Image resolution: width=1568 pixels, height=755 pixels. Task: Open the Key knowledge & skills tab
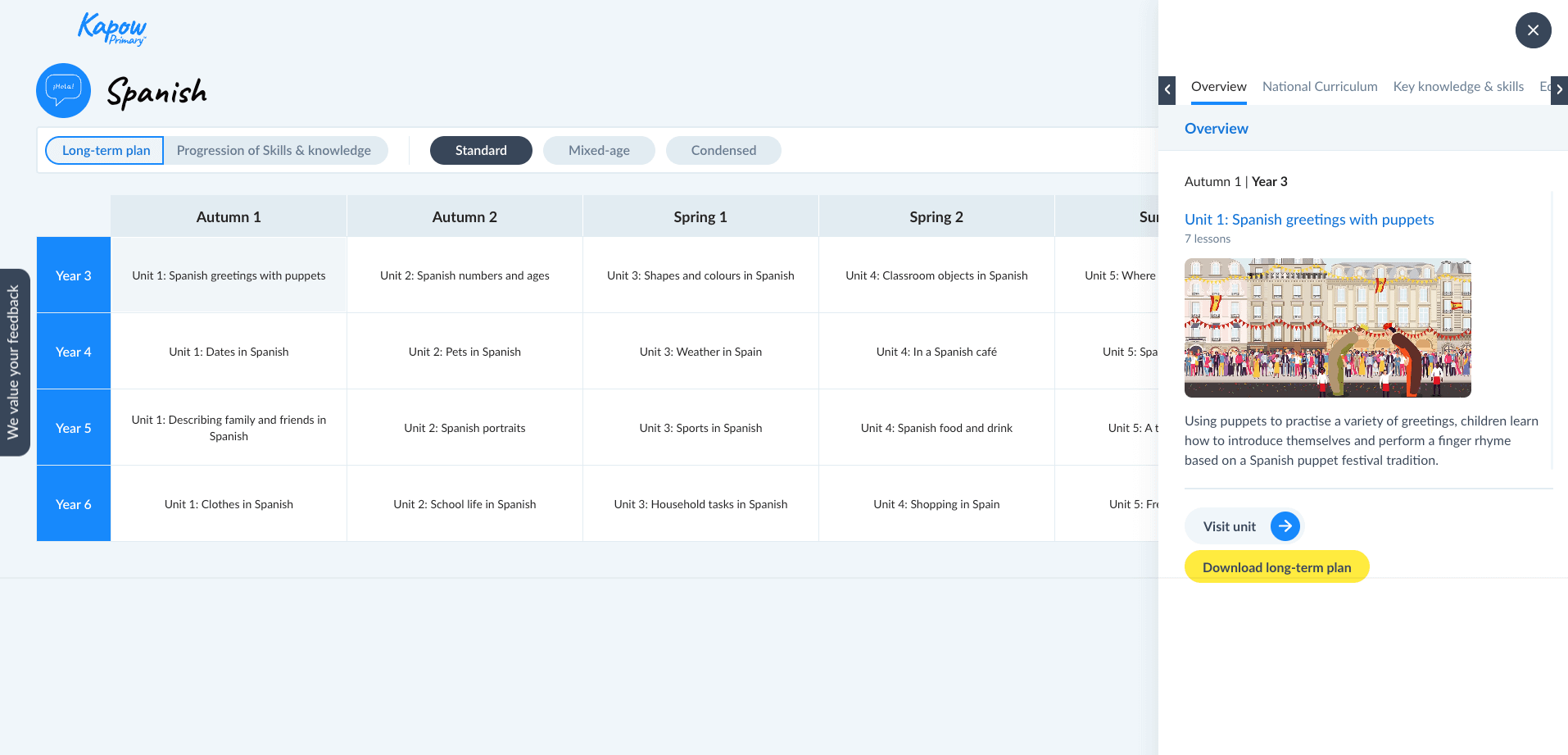tap(1458, 87)
